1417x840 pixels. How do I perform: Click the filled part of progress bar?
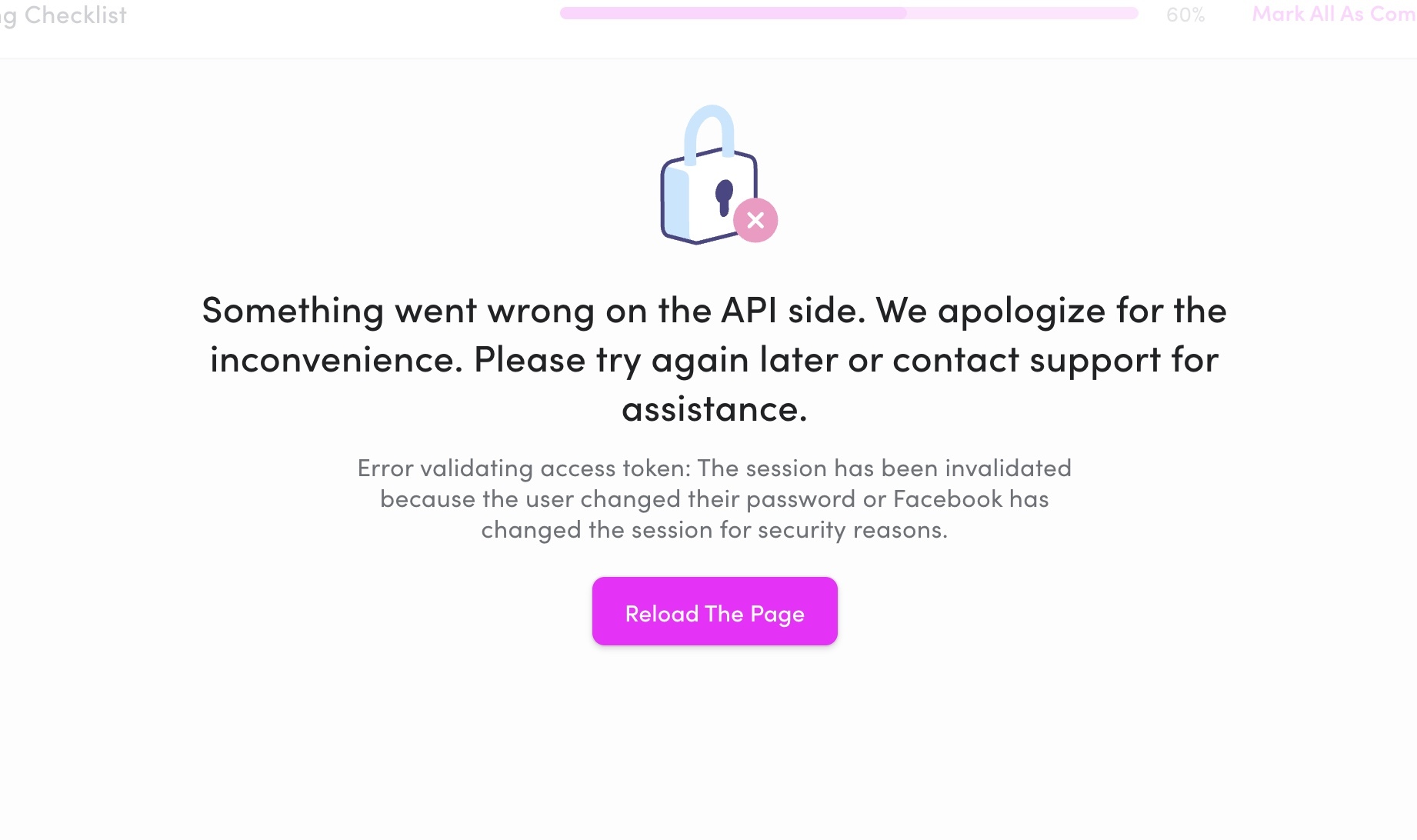pyautogui.click(x=732, y=13)
